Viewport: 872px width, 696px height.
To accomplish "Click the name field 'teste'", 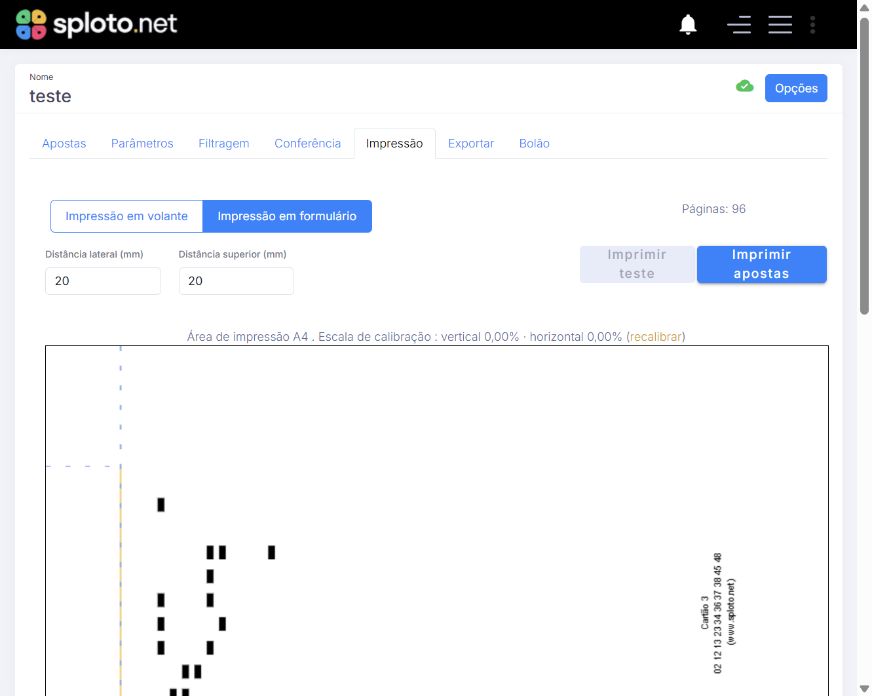I will (x=51, y=96).
